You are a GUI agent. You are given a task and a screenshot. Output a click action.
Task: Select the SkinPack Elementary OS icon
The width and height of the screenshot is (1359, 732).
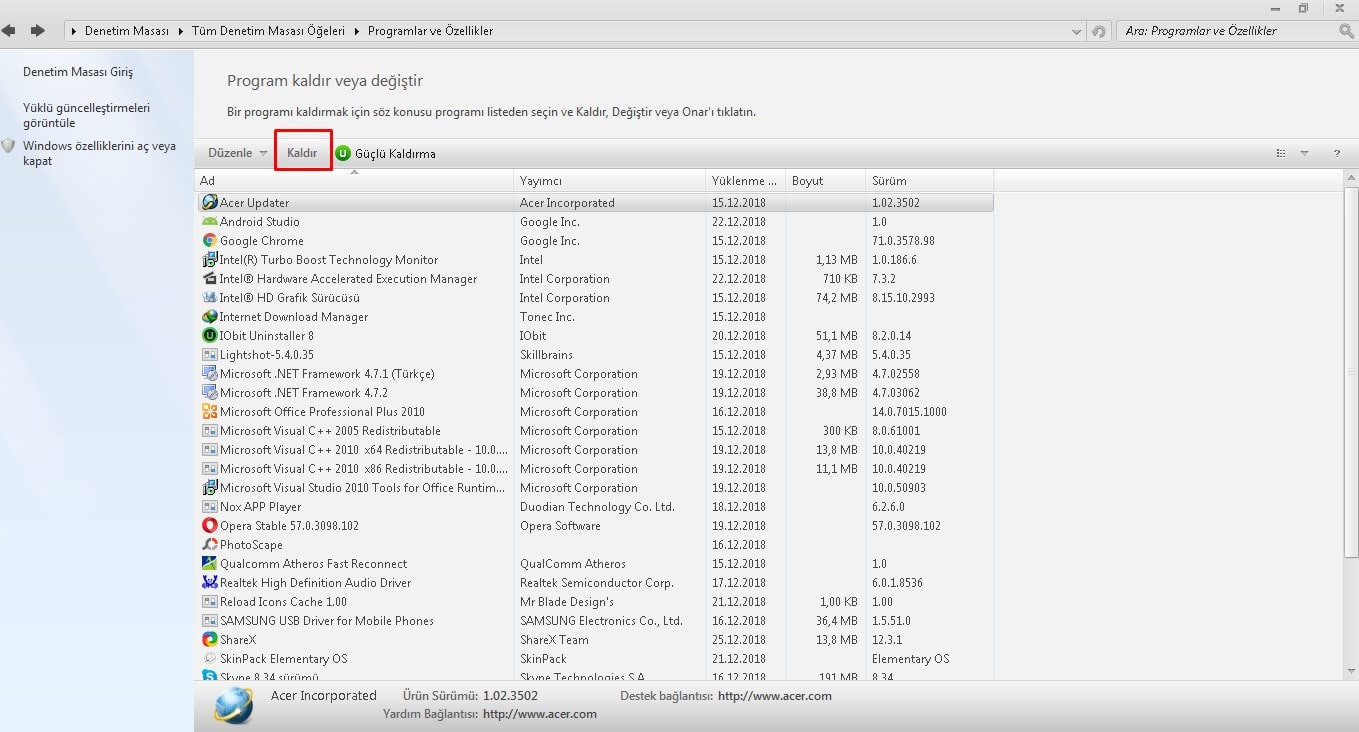pyautogui.click(x=209, y=659)
